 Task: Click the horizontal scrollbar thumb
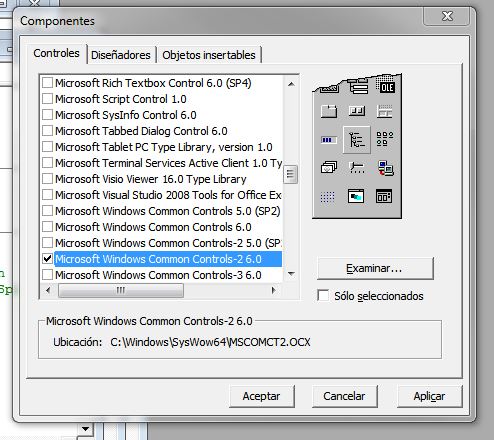pos(121,290)
